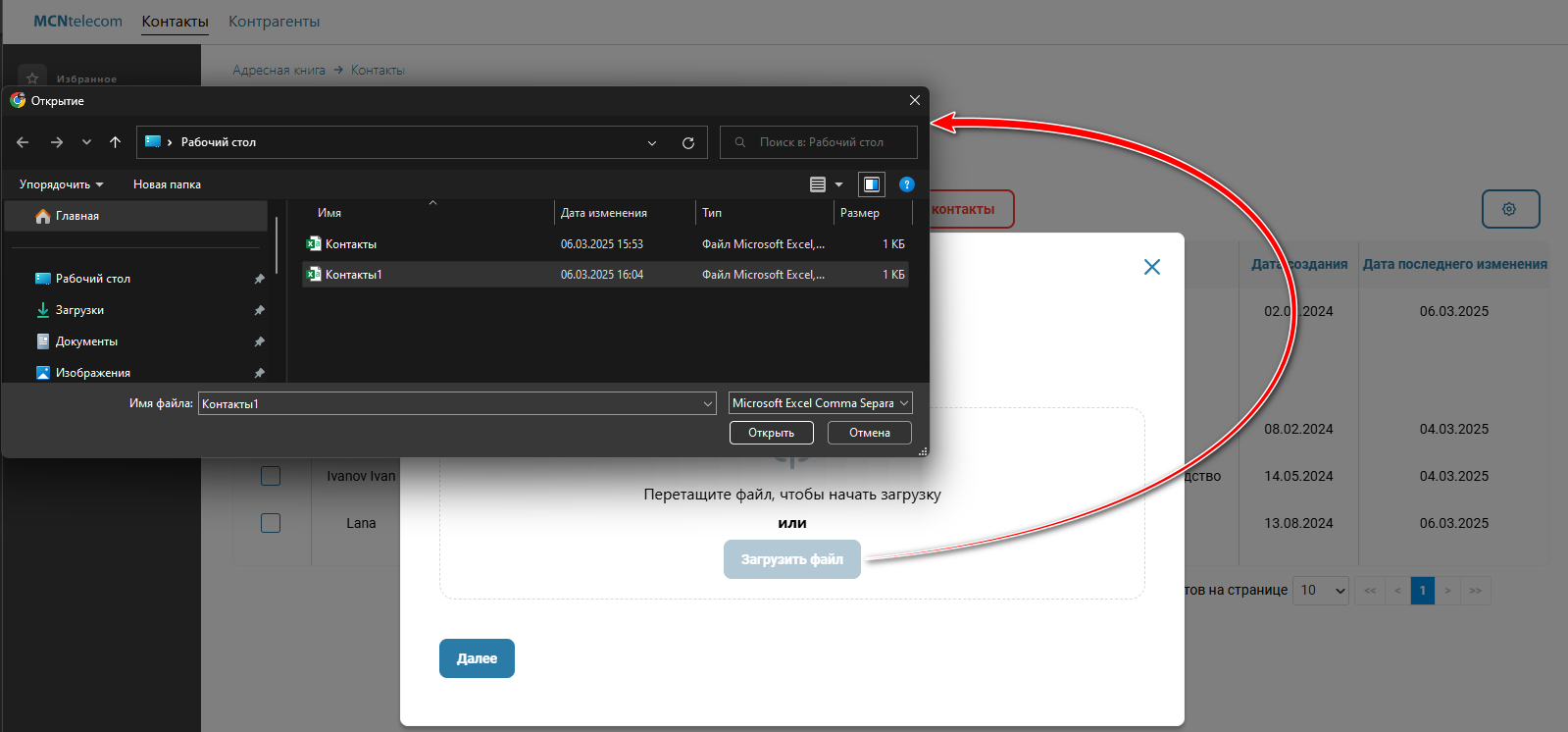Open the file type filter dropdown

coord(821,403)
